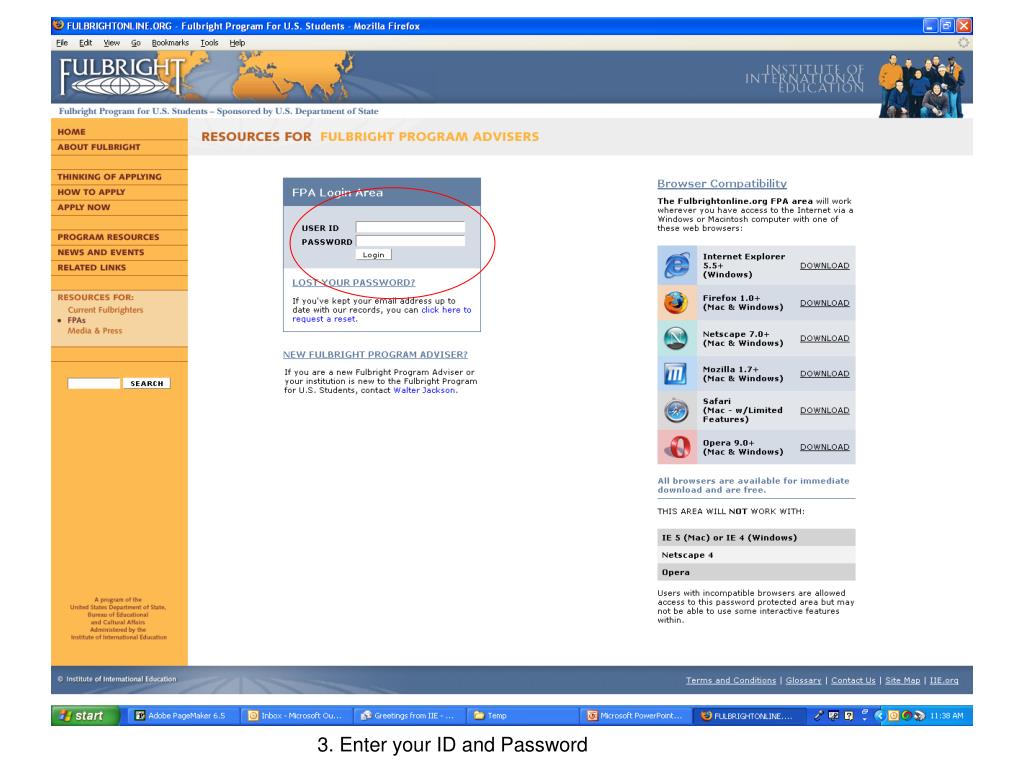This screenshot has width=1024, height=768.
Task: Click the Login button
Action: (x=374, y=255)
